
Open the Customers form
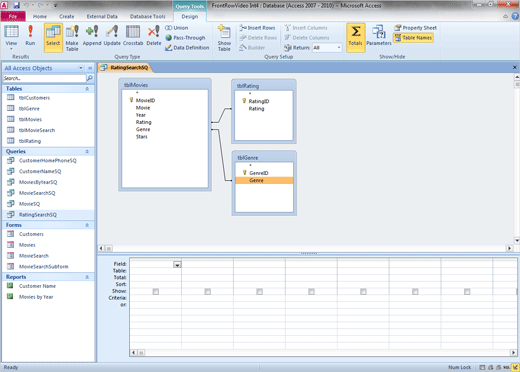click(31, 234)
